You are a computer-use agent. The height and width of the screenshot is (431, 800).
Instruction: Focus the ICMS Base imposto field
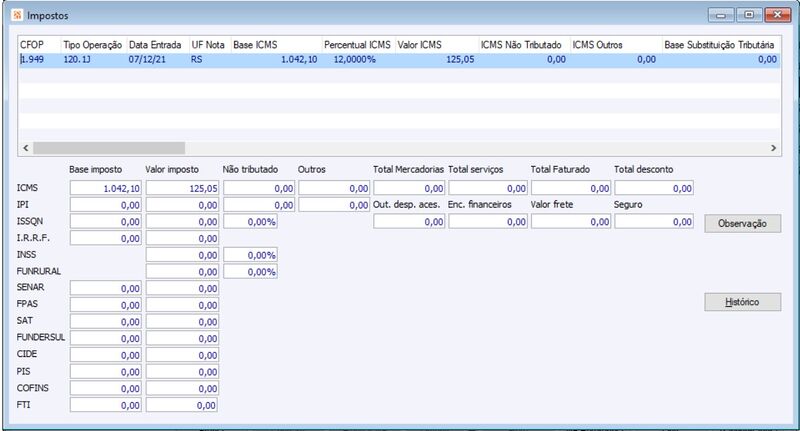pyautogui.click(x=106, y=188)
